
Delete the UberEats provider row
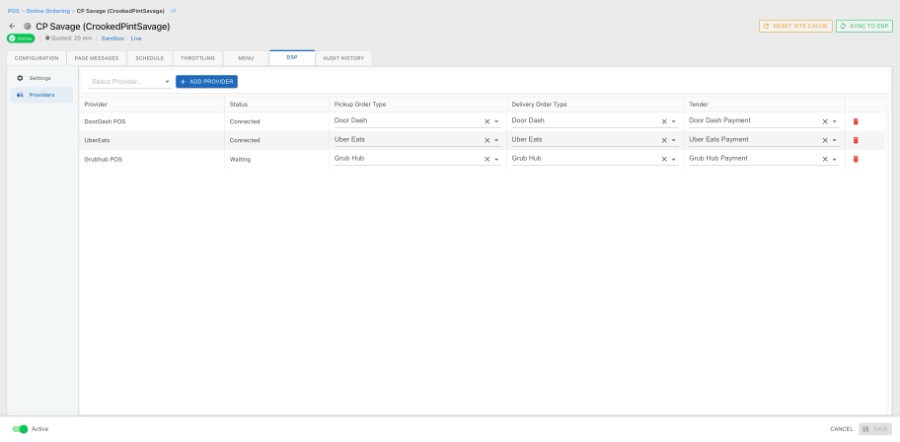coord(855,140)
